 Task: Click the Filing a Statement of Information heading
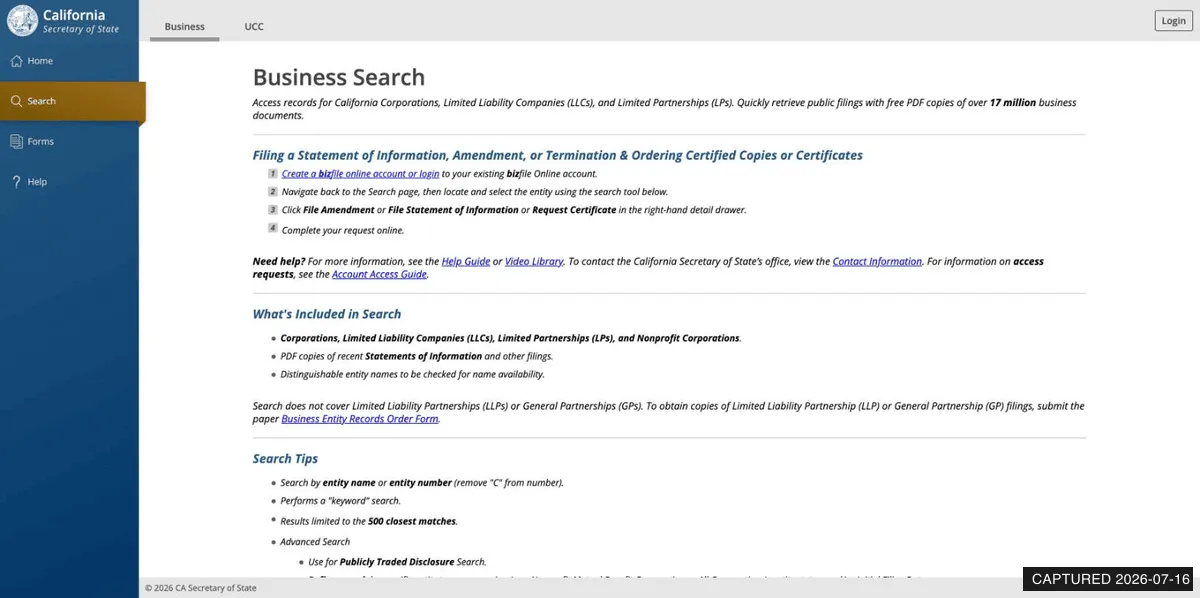pyautogui.click(x=557, y=155)
